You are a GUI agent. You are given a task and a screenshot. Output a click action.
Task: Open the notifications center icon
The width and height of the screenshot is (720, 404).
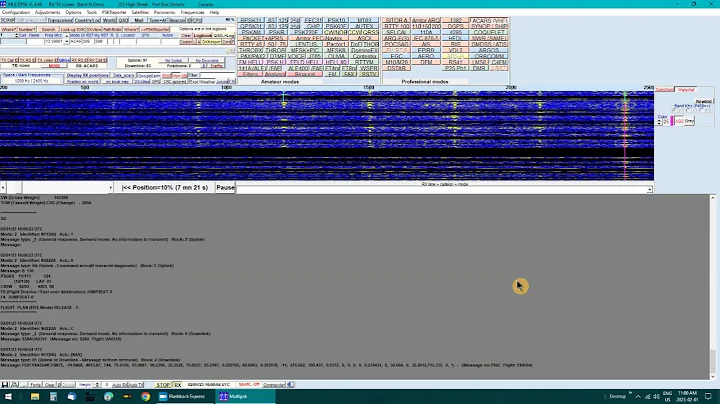(x=708, y=396)
